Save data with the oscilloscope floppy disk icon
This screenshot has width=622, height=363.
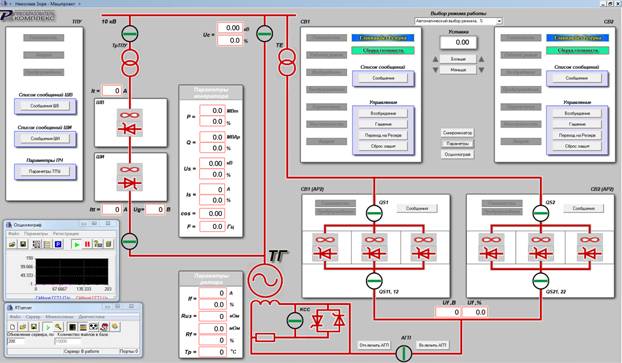[x=23, y=244]
